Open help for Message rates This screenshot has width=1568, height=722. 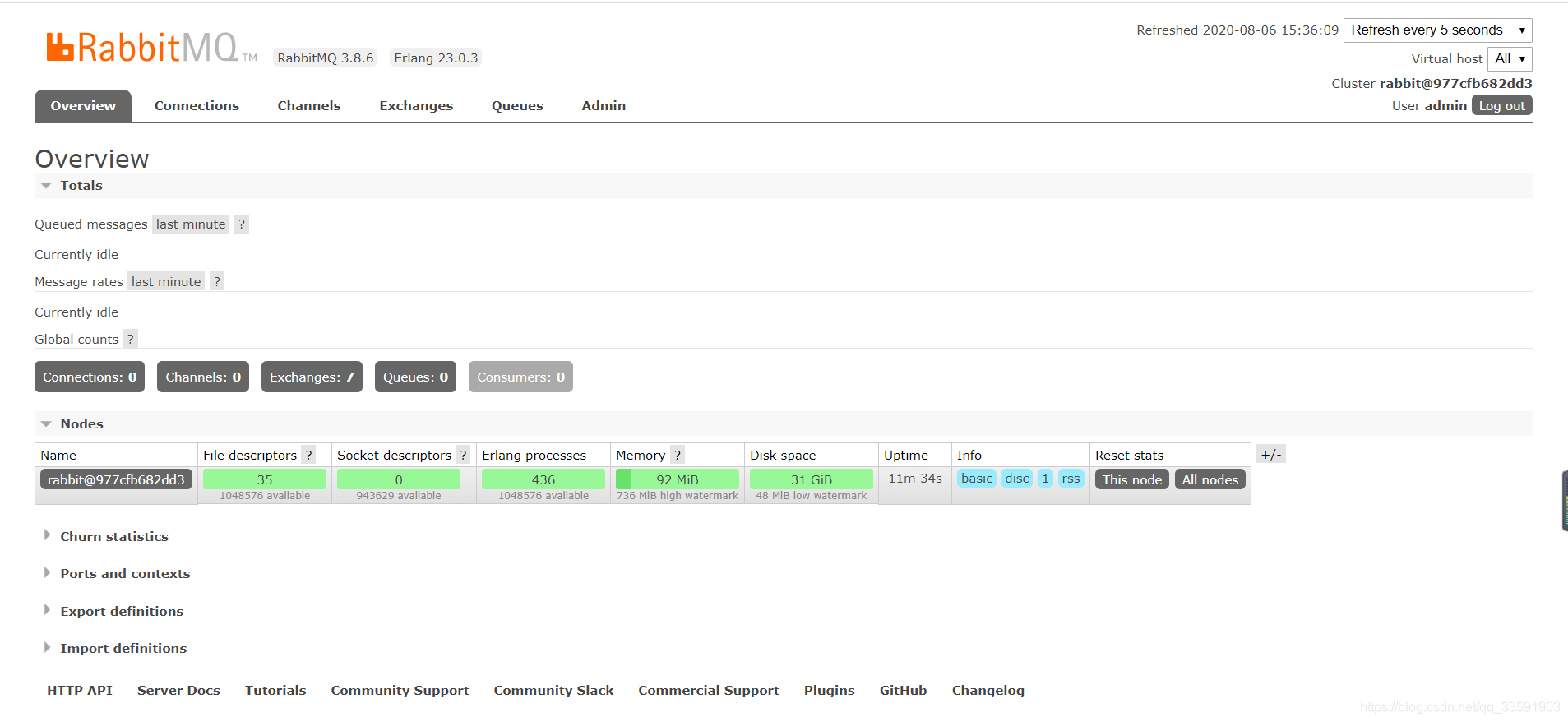[217, 281]
